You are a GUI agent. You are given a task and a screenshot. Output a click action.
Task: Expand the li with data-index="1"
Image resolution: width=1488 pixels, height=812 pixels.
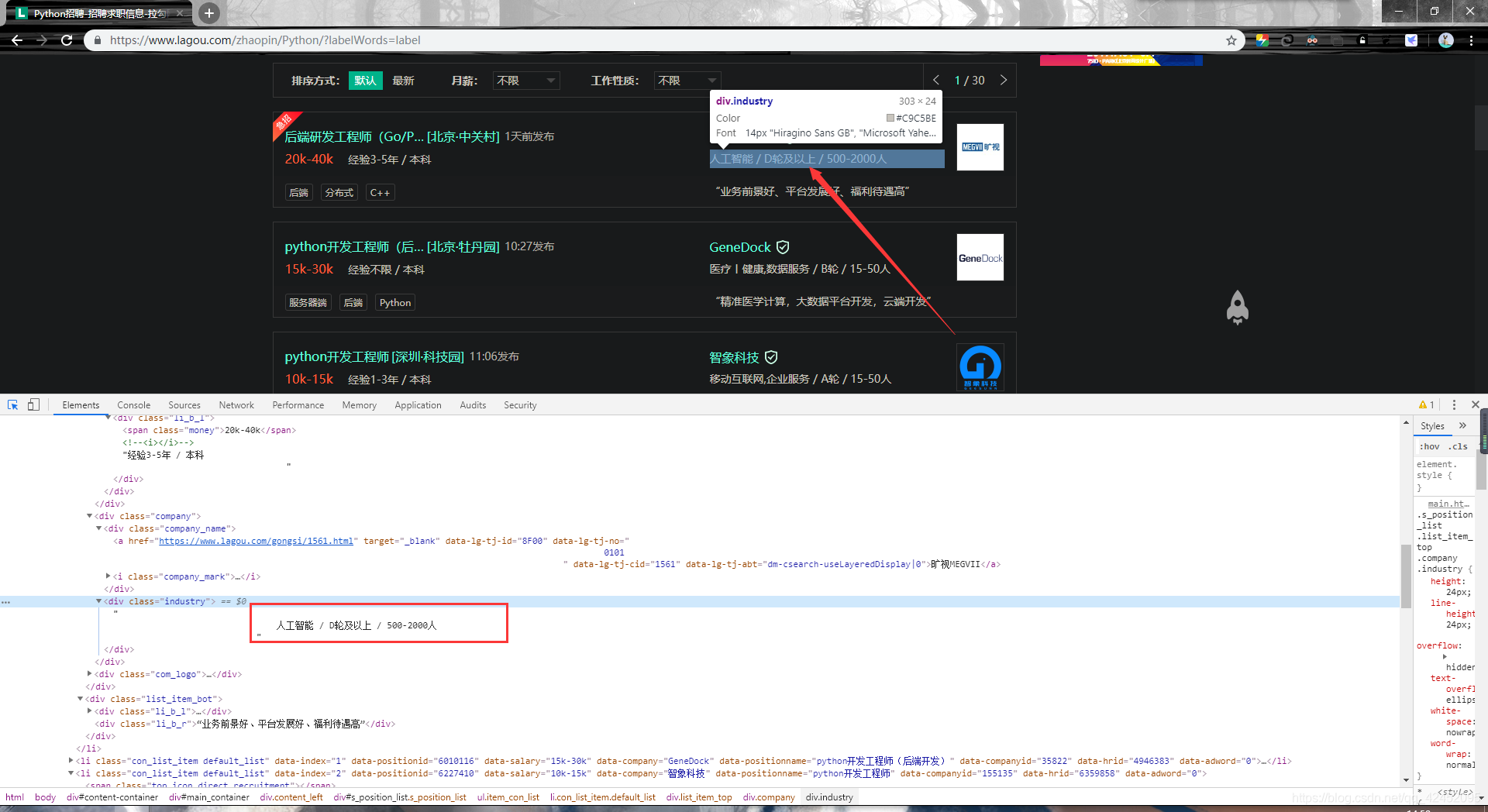71,761
